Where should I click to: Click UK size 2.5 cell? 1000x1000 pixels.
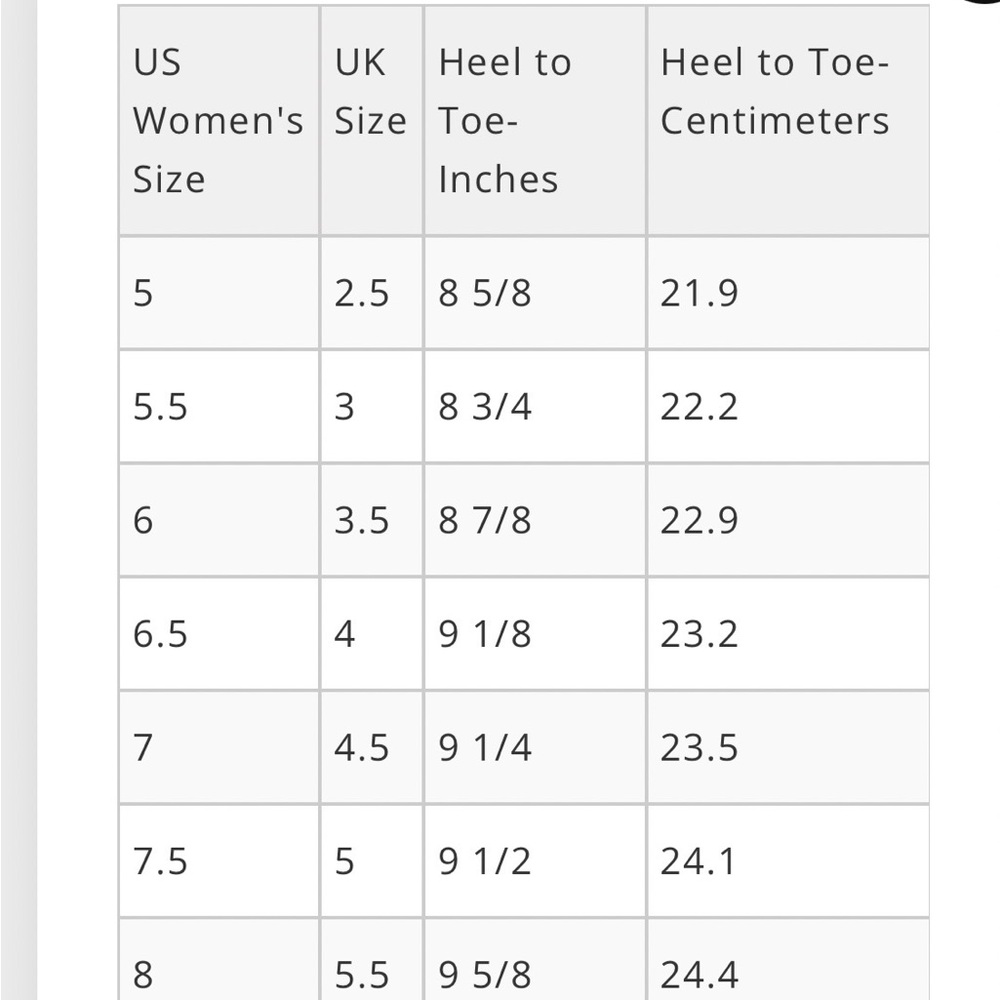[x=361, y=293]
